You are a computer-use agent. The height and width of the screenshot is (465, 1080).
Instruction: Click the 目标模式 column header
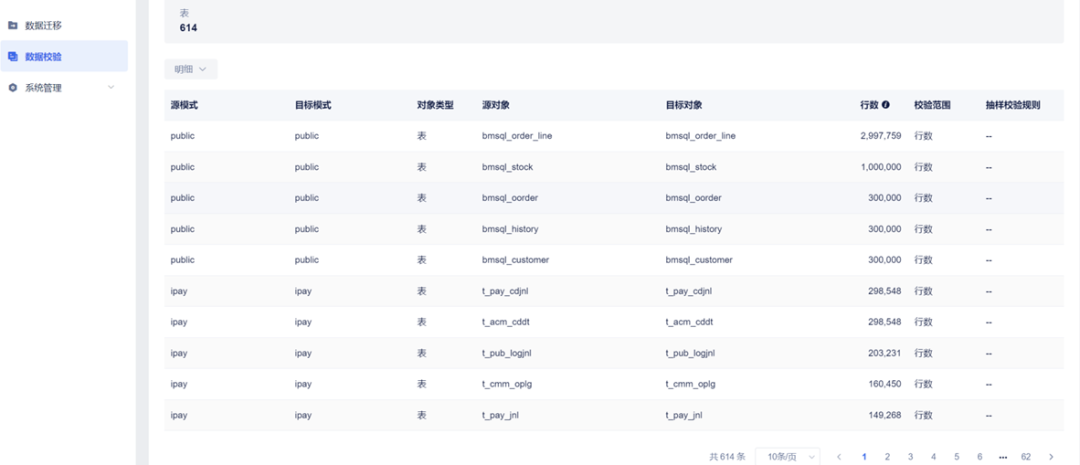[x=313, y=105]
